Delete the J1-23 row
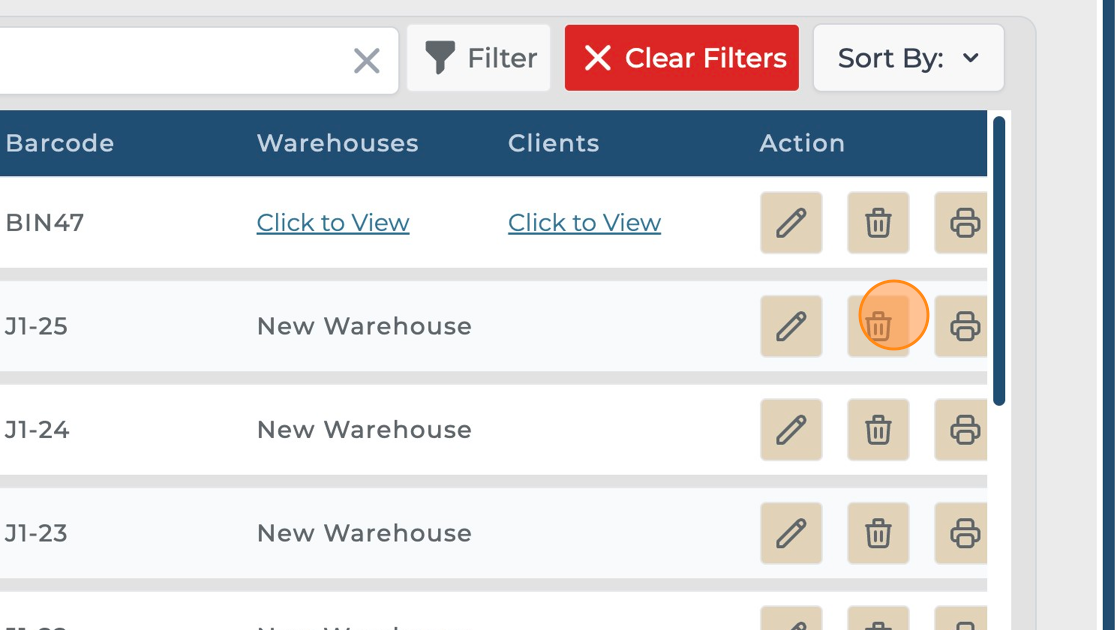The image size is (1120, 630). (x=878, y=533)
